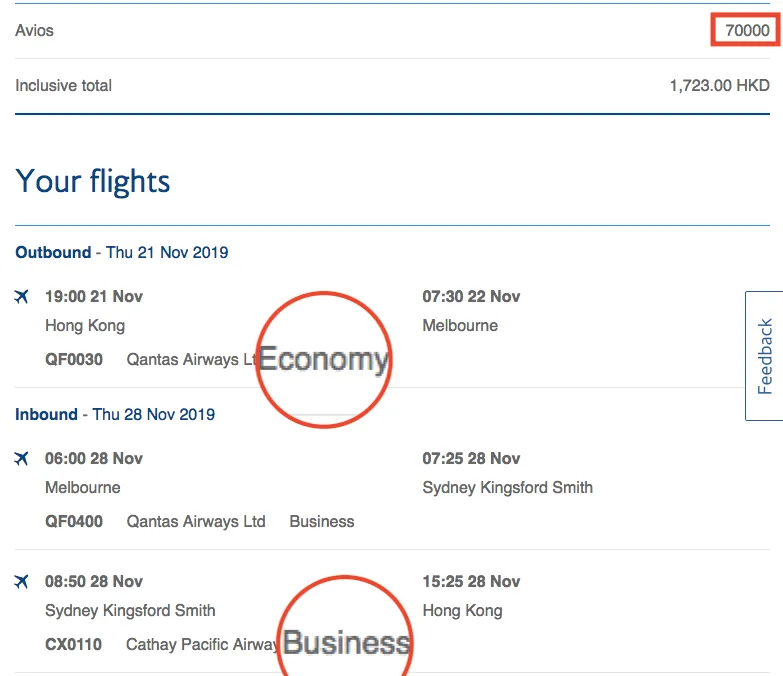Screen dimensions: 783x676
Task: Select the Inbound section label
Action: pyautogui.click(x=46, y=415)
